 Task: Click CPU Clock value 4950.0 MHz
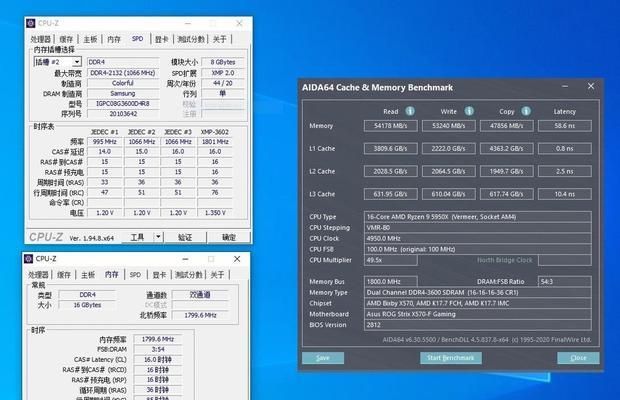[478, 238]
